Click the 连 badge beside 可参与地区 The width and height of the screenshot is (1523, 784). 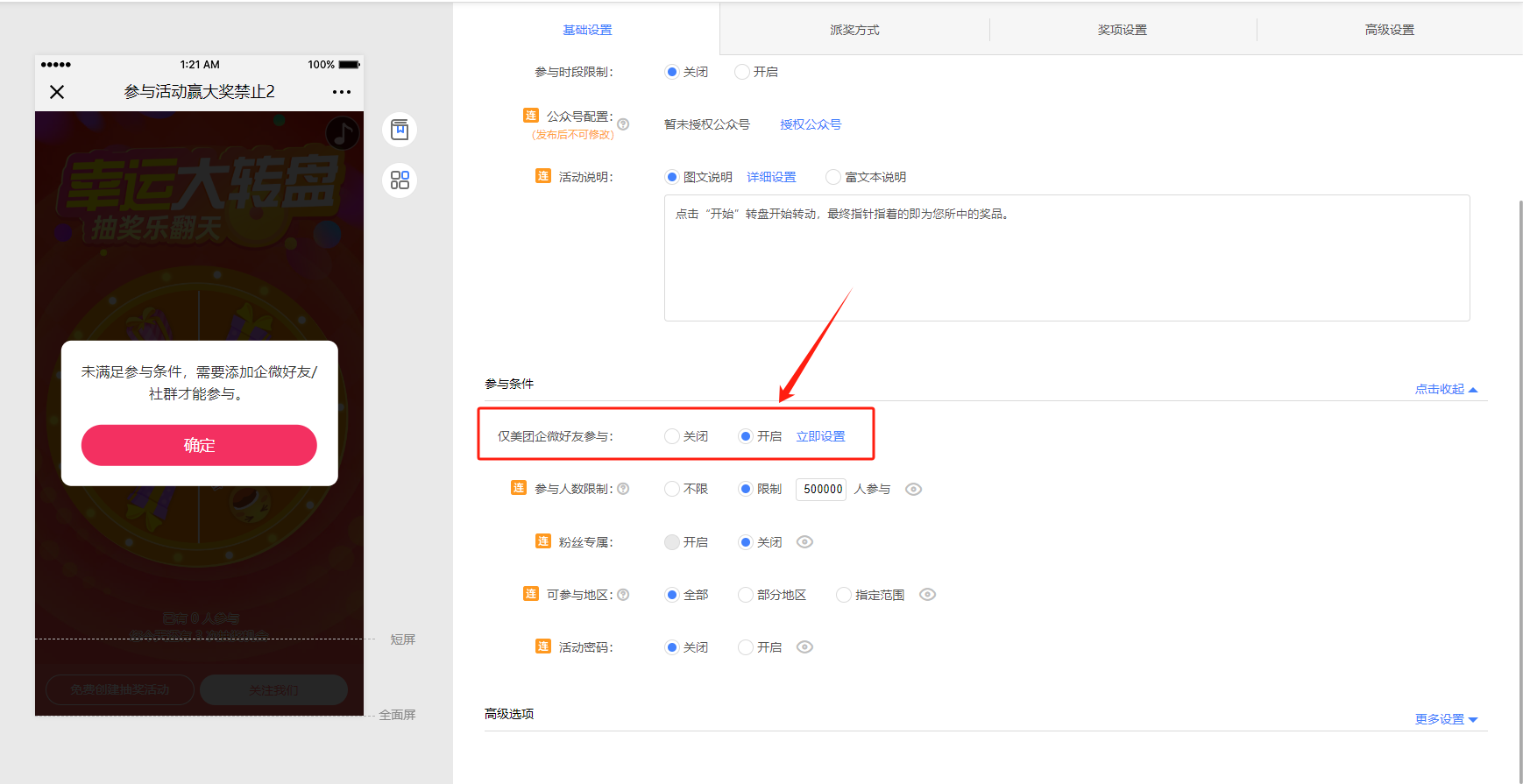point(531,594)
